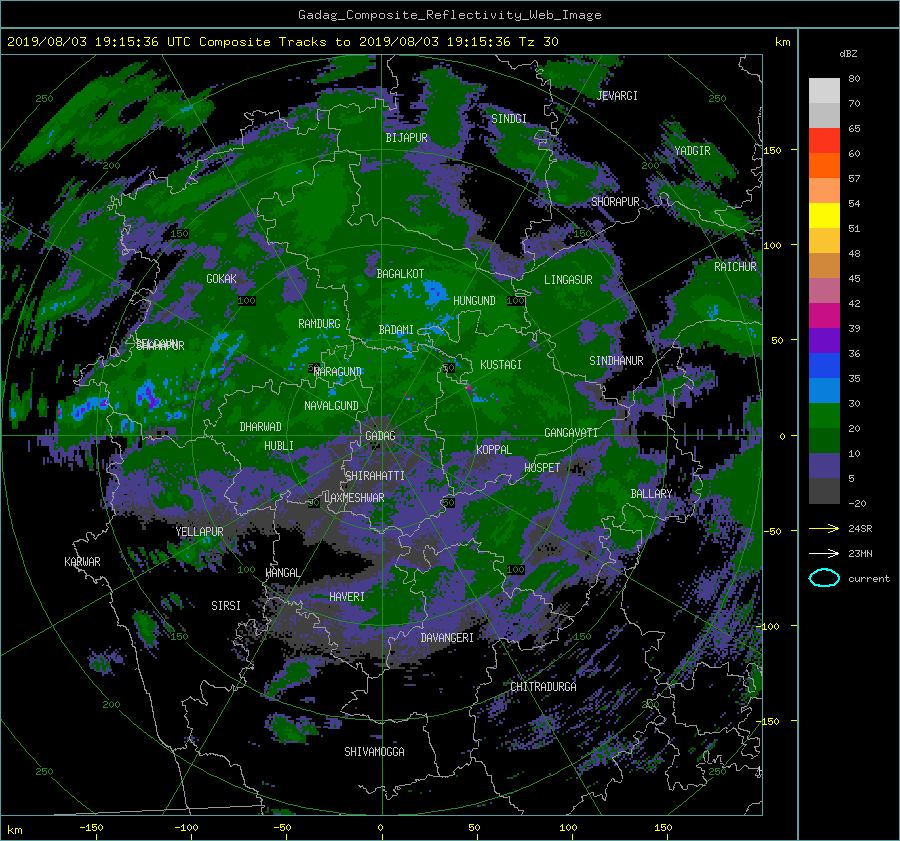Click the Gadag_Composite_Reflectivity_Web_Image title
Screen dimensions: 900x841
(x=449, y=15)
